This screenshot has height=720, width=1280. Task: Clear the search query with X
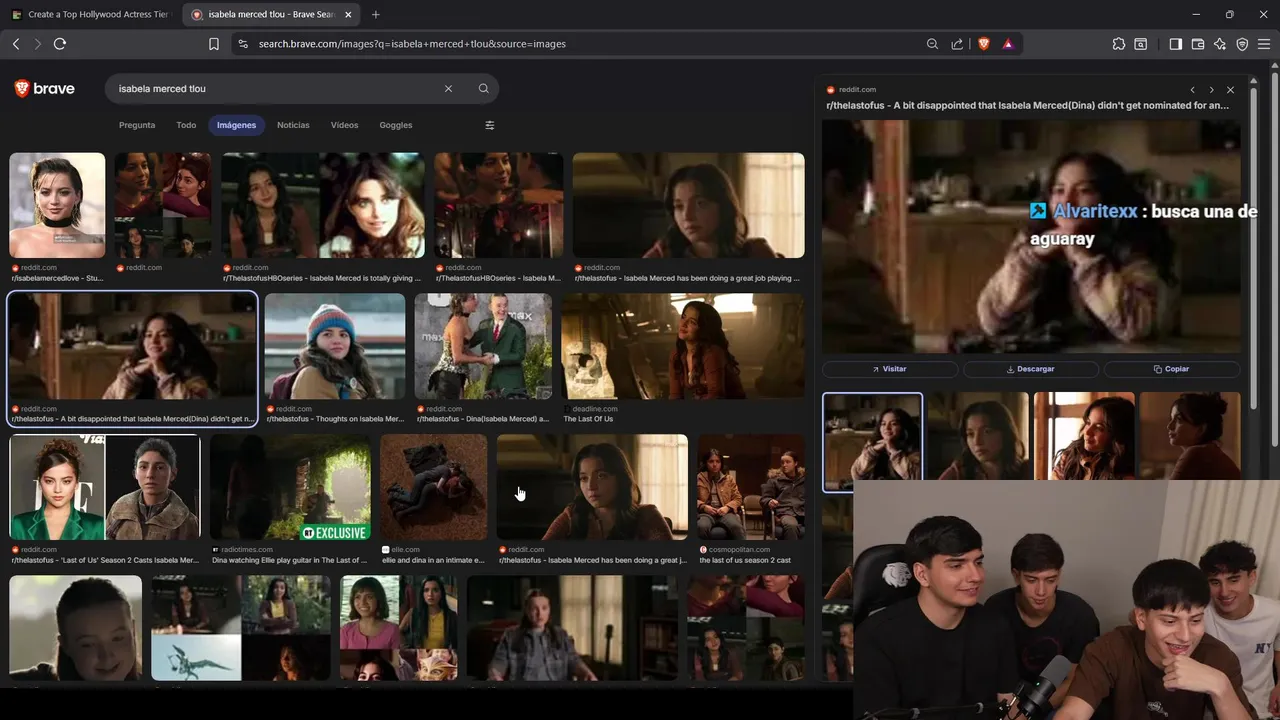pyautogui.click(x=448, y=88)
